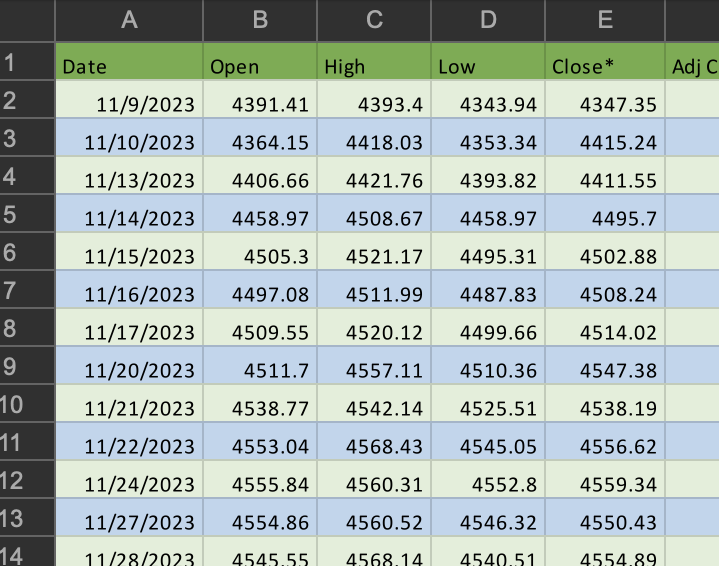The image size is (719, 566).
Task: Click Close value 4508.24
Action: pyautogui.click(x=605, y=289)
